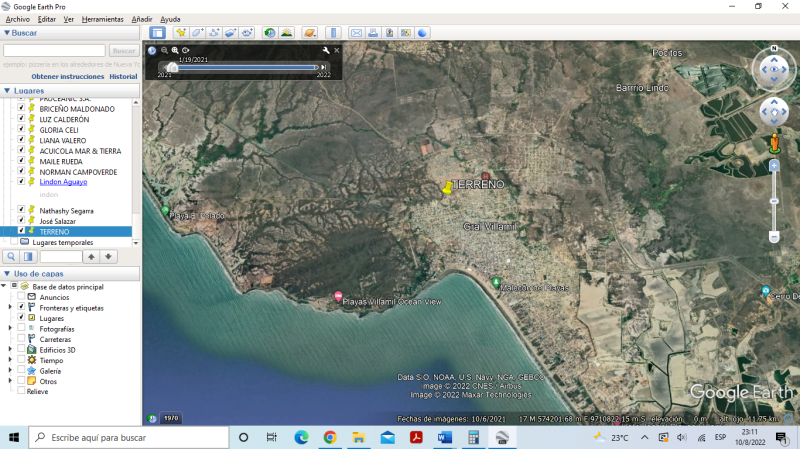Click the historical imagery clock icon
The height and width of the screenshot is (449, 800).
coord(270,33)
